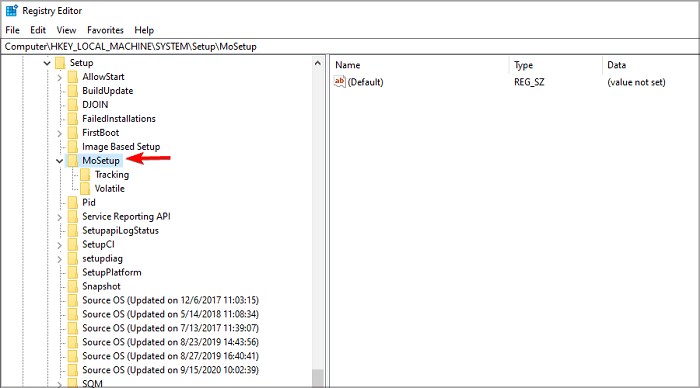Screen dimensions: 700x388
Task: Click the MoSetup folder icon
Action: pyautogui.click(x=73, y=160)
